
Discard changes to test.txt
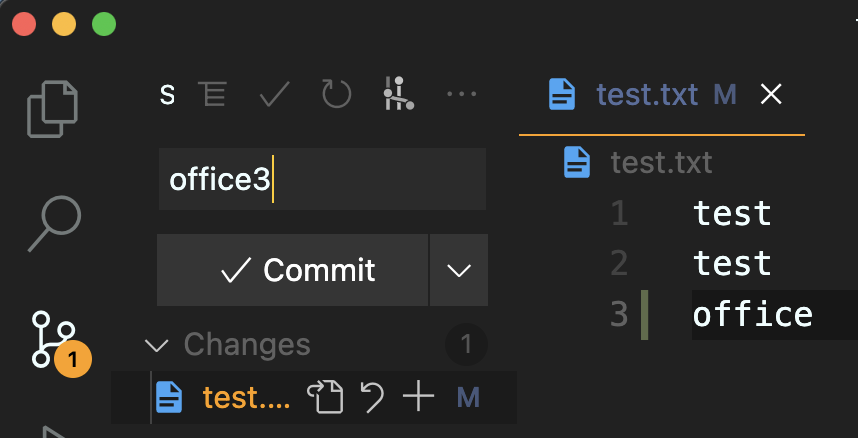372,398
